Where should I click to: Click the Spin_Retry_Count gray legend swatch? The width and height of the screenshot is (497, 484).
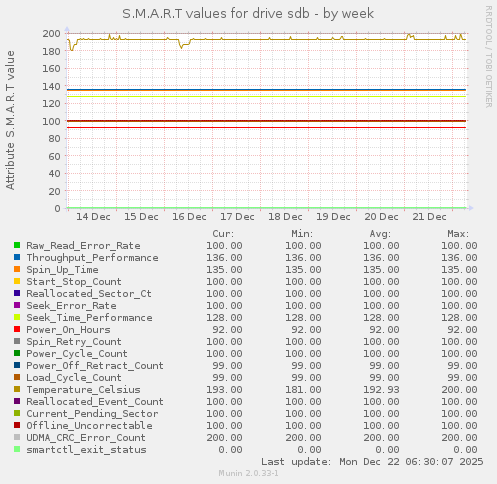tap(17, 341)
